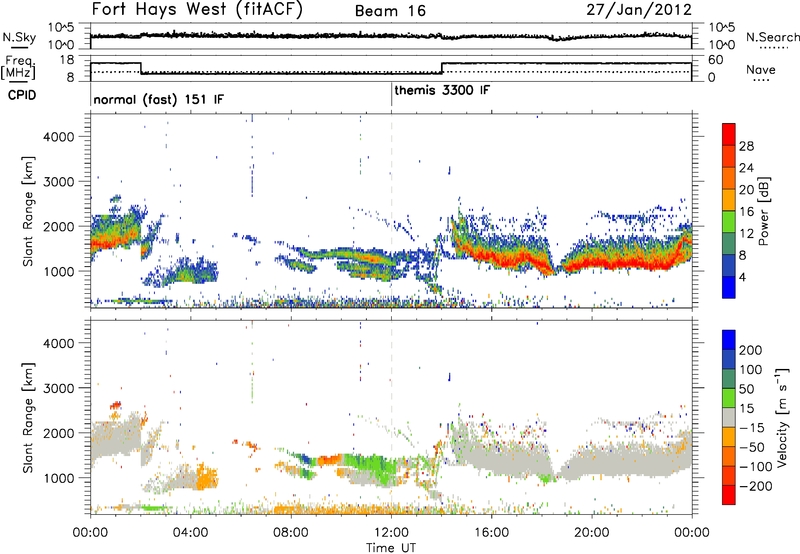800x554 pixels.
Task: Click the date '27/Jan/2012'
Action: pyautogui.click(x=639, y=10)
